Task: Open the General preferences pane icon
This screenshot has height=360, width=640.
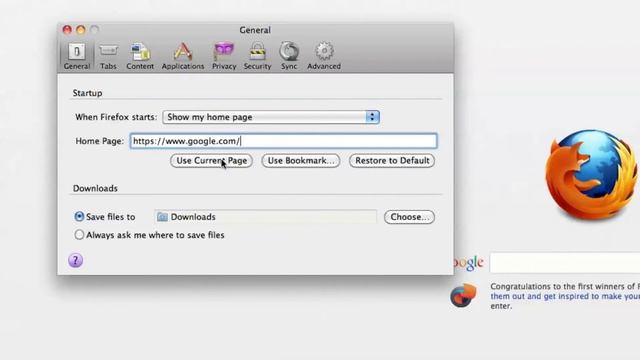Action: (x=76, y=56)
